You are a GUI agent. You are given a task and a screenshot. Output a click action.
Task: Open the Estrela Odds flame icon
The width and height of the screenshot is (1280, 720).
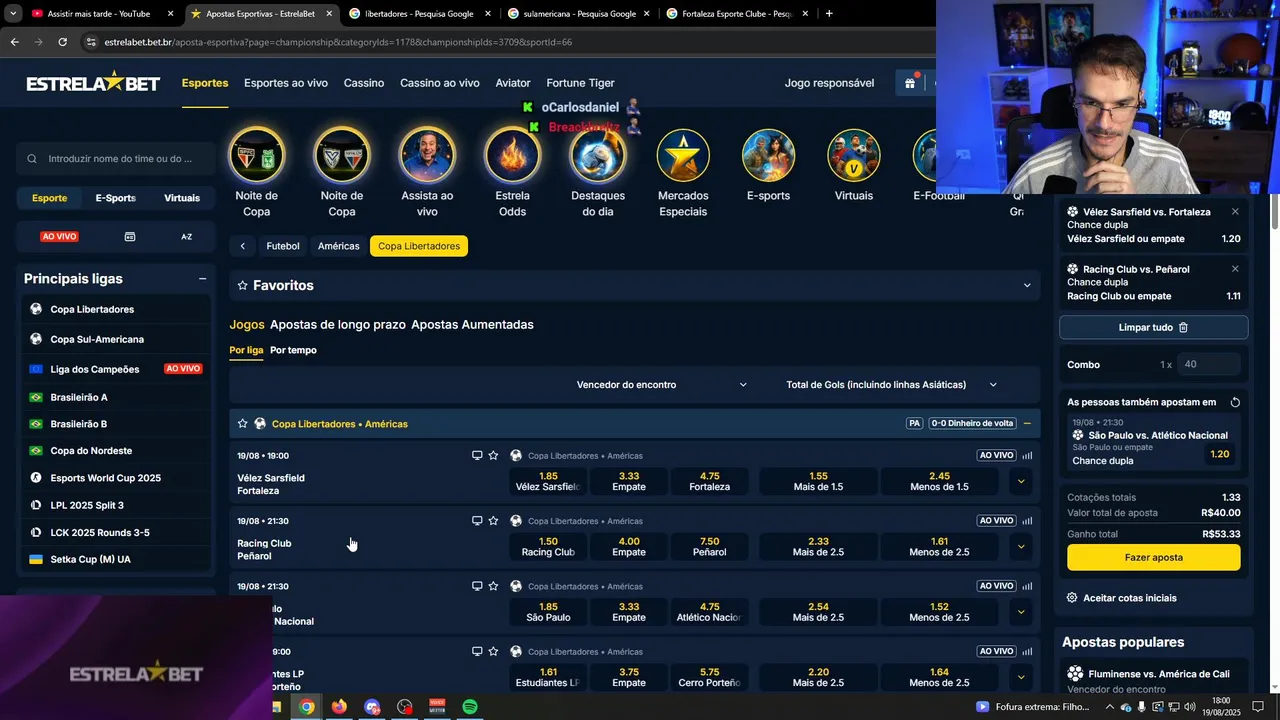point(512,156)
